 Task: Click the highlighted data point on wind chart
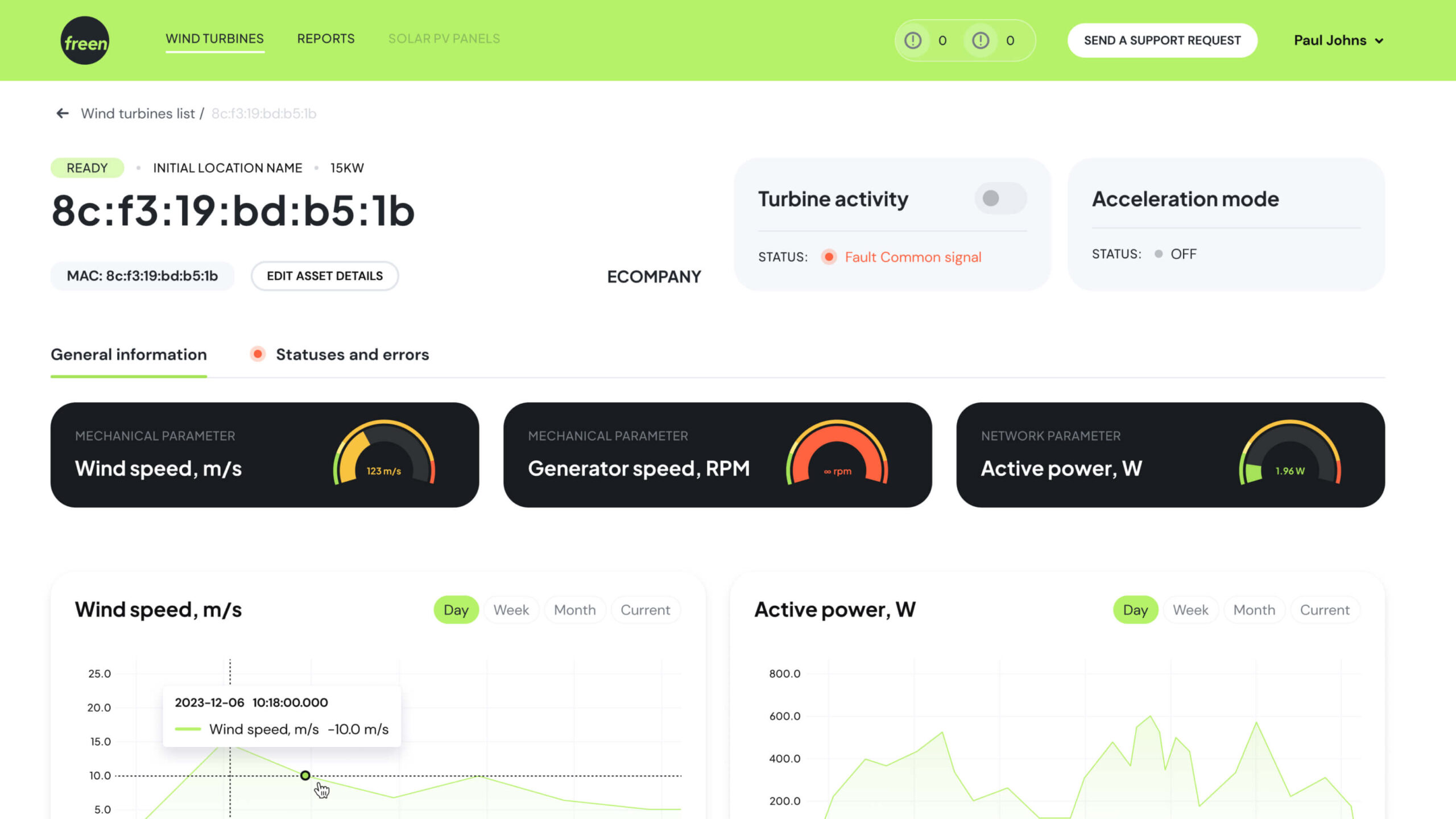[305, 775]
